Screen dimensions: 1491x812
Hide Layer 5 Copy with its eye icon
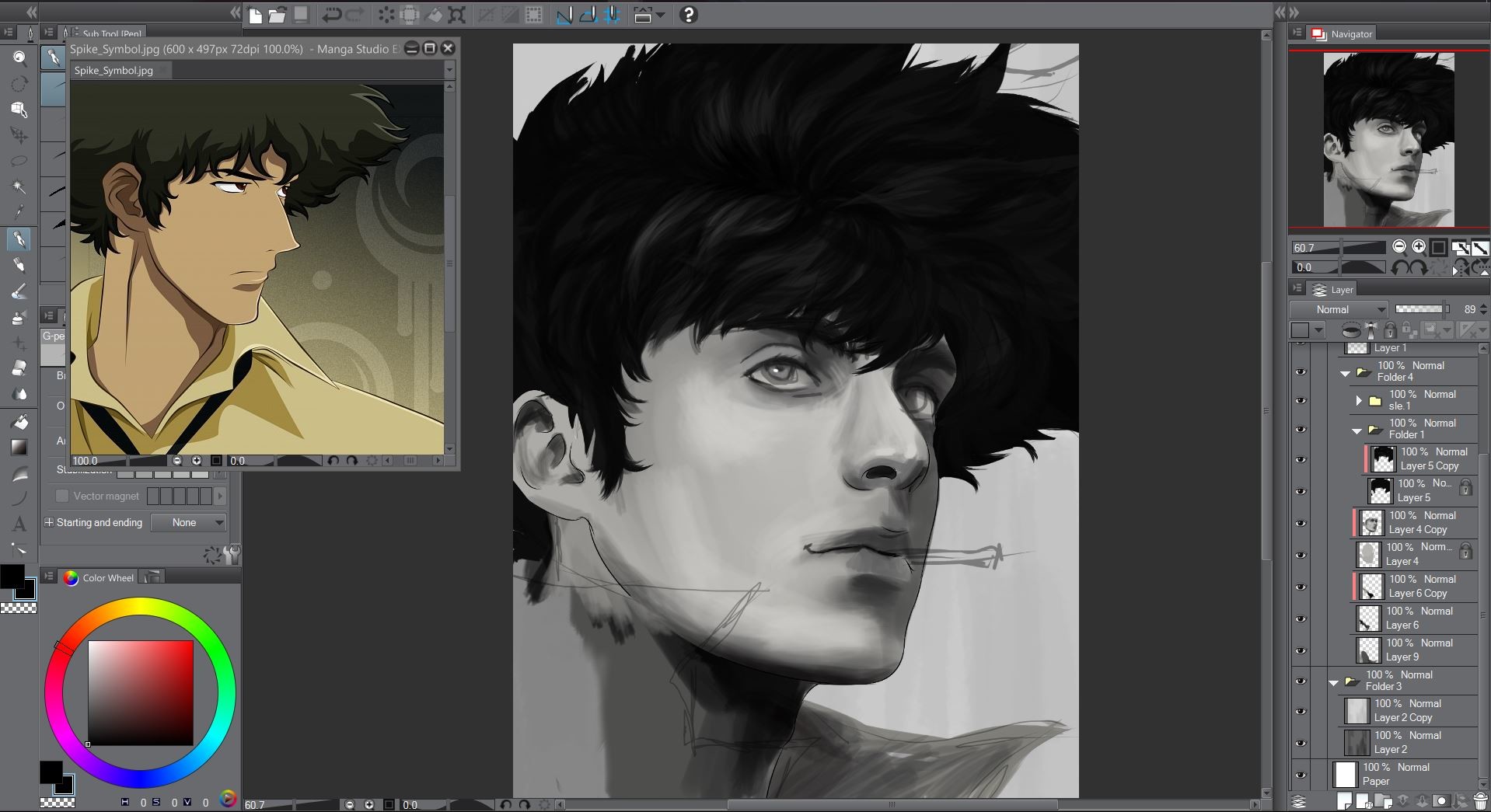[x=1301, y=459]
